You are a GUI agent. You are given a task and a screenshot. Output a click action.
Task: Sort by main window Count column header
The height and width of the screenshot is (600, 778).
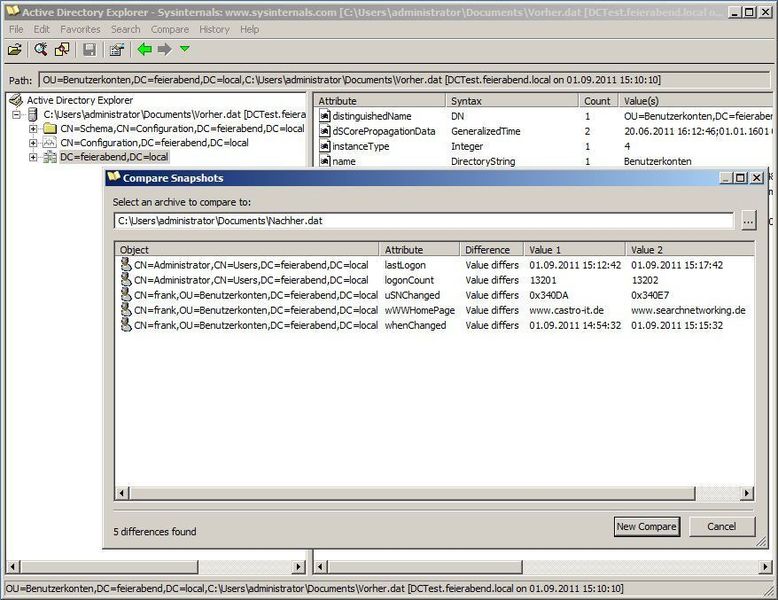pyautogui.click(x=598, y=101)
